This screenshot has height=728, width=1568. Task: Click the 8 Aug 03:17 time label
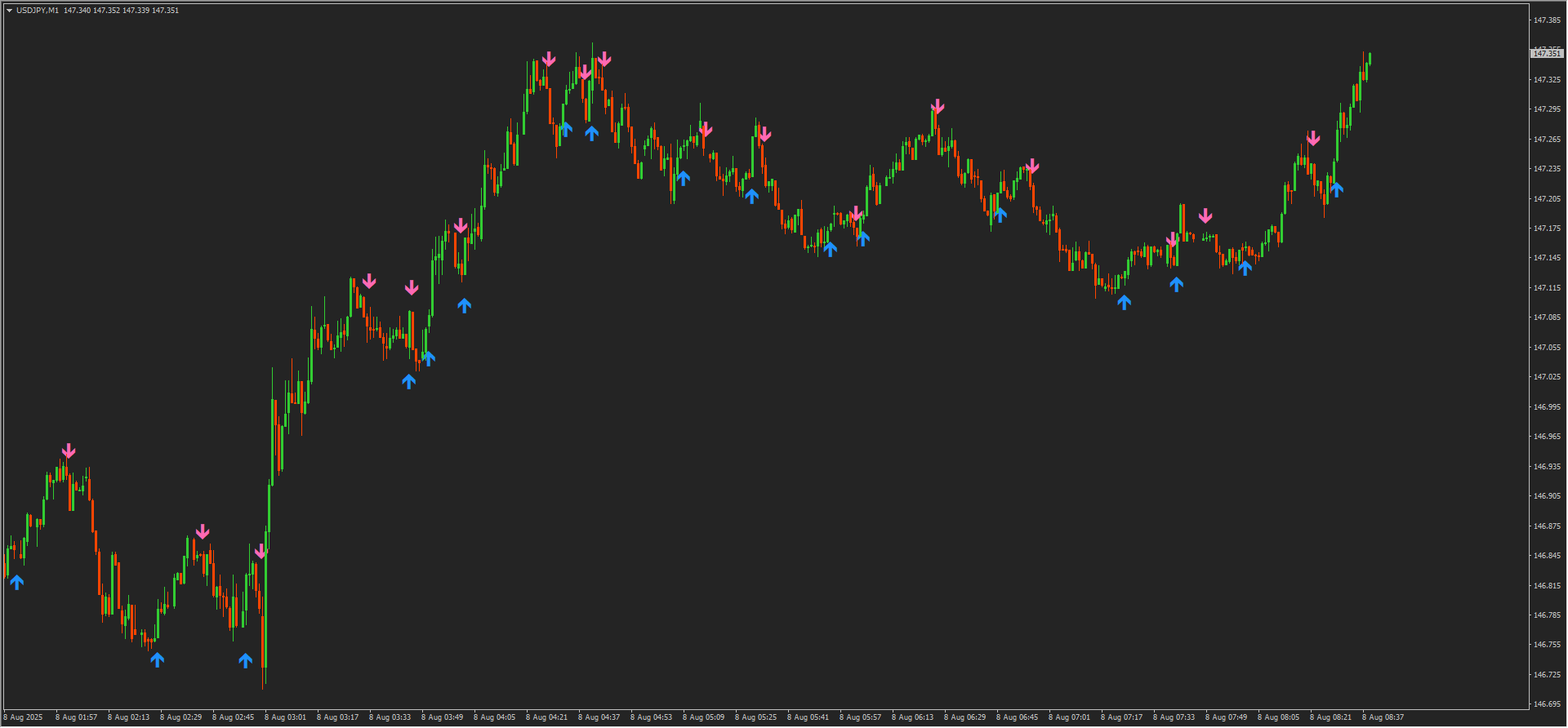pos(337,718)
